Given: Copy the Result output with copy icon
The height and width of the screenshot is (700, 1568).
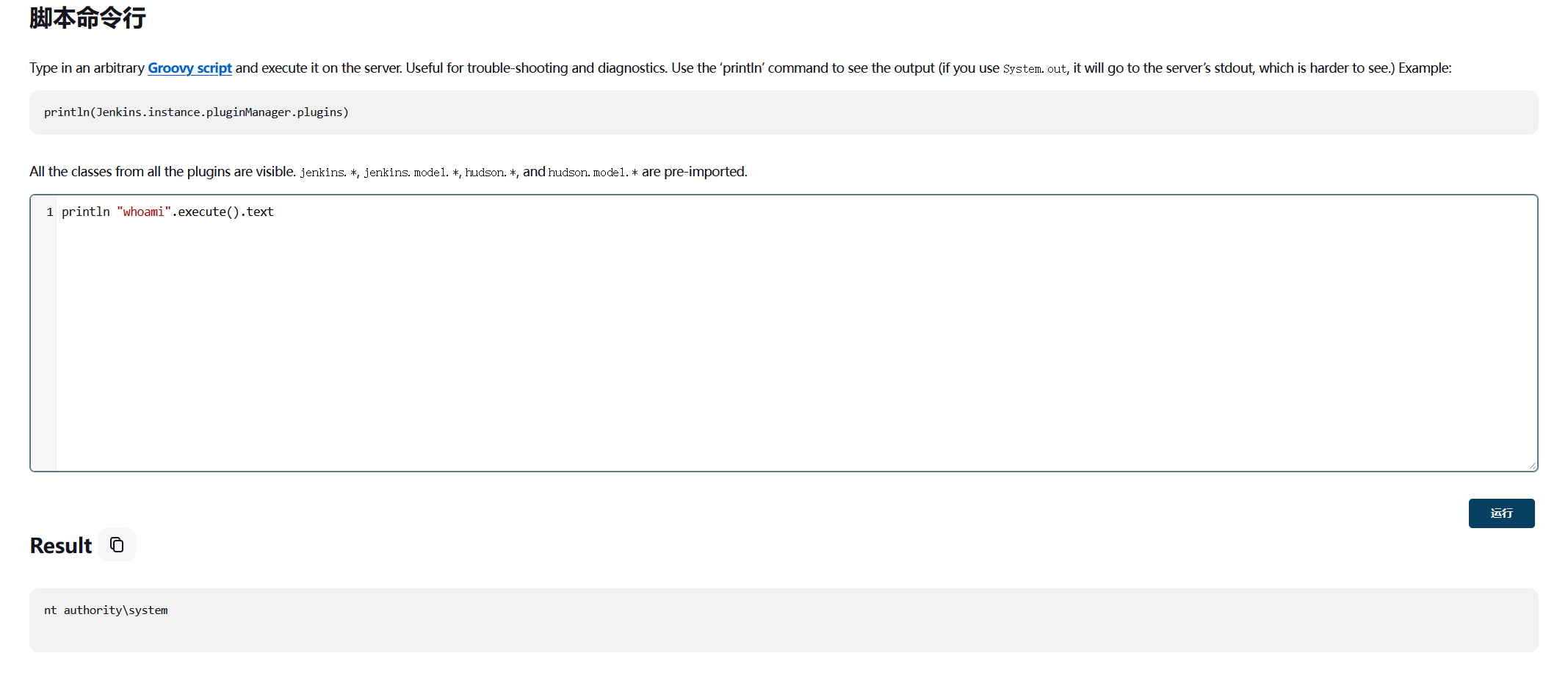Looking at the screenshot, I should 117,545.
